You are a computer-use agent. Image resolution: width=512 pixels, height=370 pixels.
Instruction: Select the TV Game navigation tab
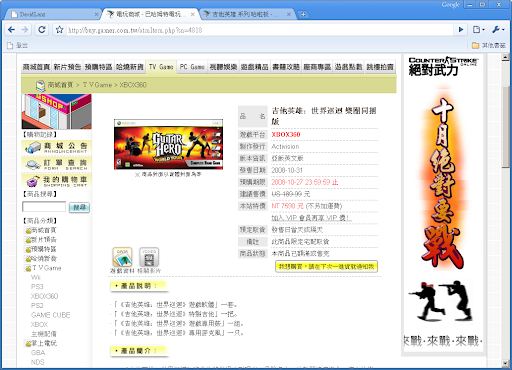[x=161, y=67]
